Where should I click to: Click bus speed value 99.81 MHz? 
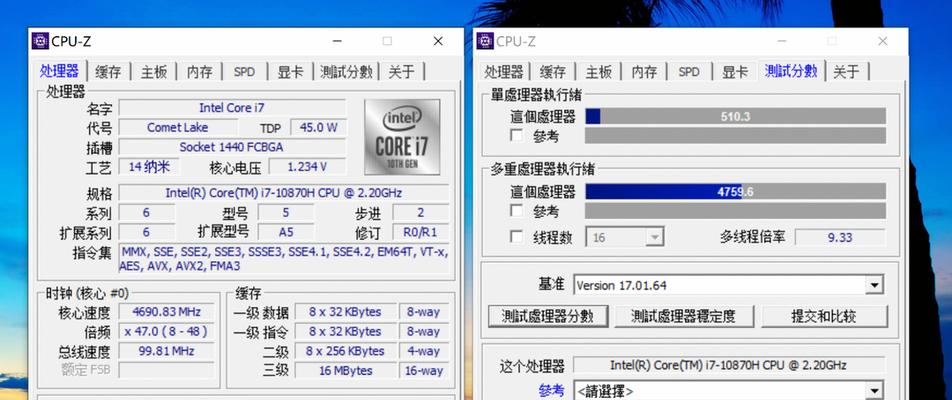[166, 351]
